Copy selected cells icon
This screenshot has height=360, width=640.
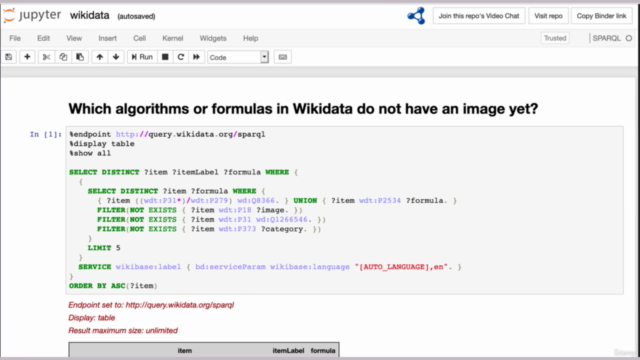63,57
